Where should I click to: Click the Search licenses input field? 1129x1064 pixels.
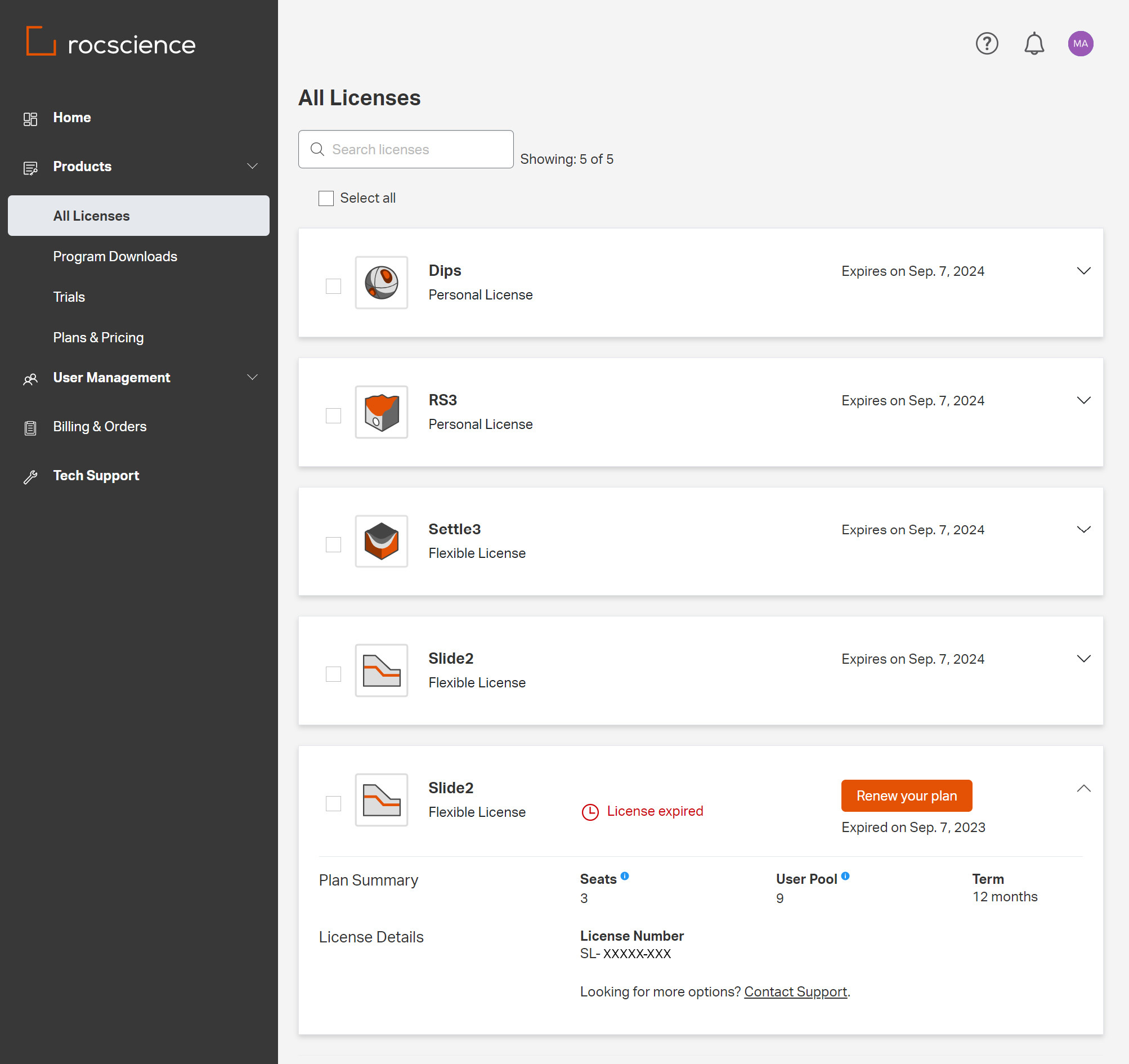pos(406,149)
